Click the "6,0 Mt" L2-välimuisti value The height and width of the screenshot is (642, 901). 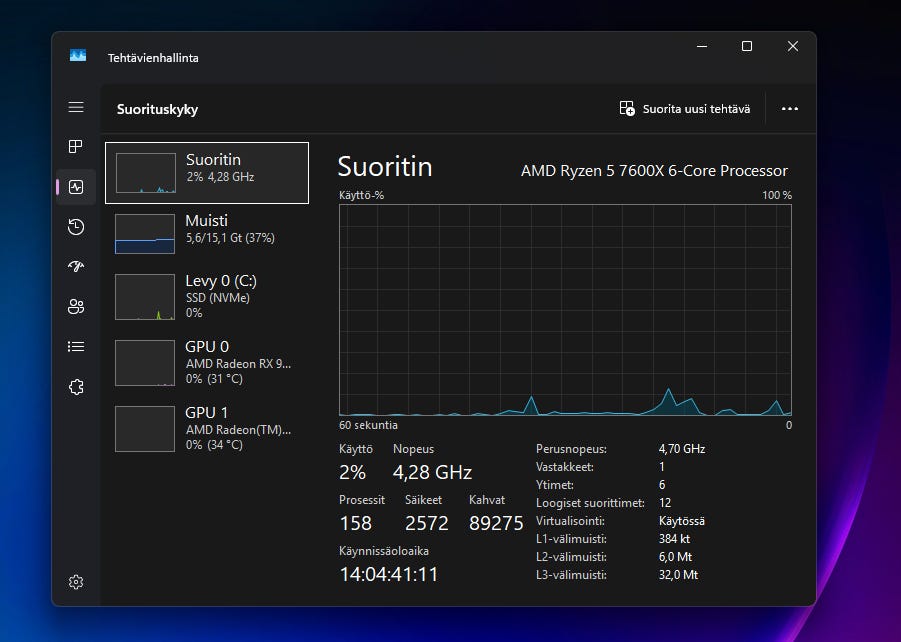[676, 557]
